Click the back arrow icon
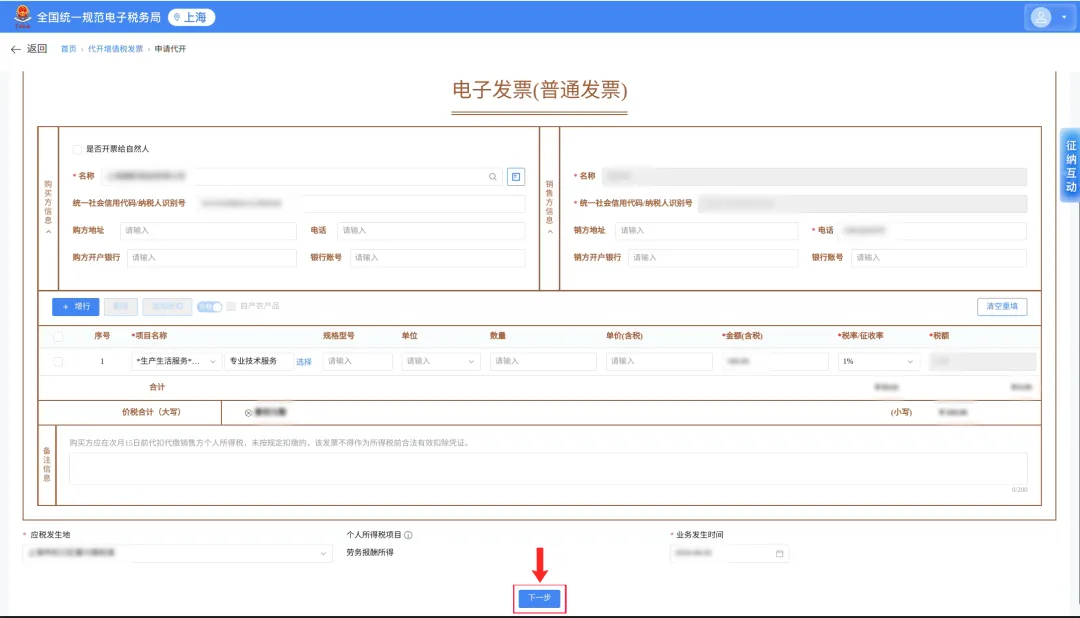 coord(15,49)
